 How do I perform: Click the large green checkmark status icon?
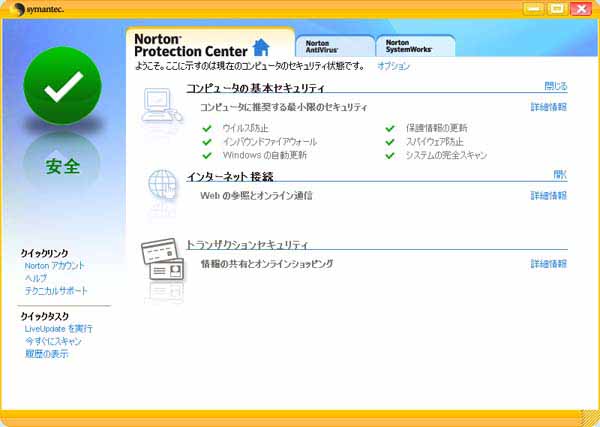63,85
